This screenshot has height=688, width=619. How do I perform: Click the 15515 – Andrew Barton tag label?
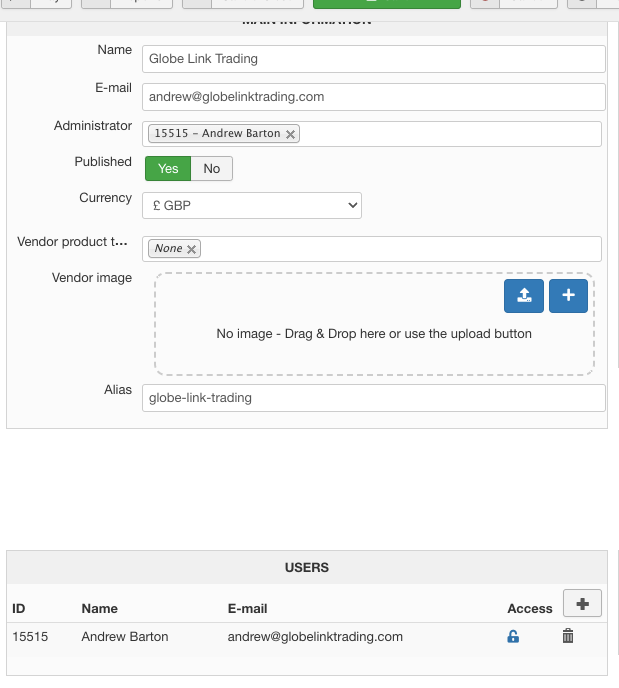217,134
